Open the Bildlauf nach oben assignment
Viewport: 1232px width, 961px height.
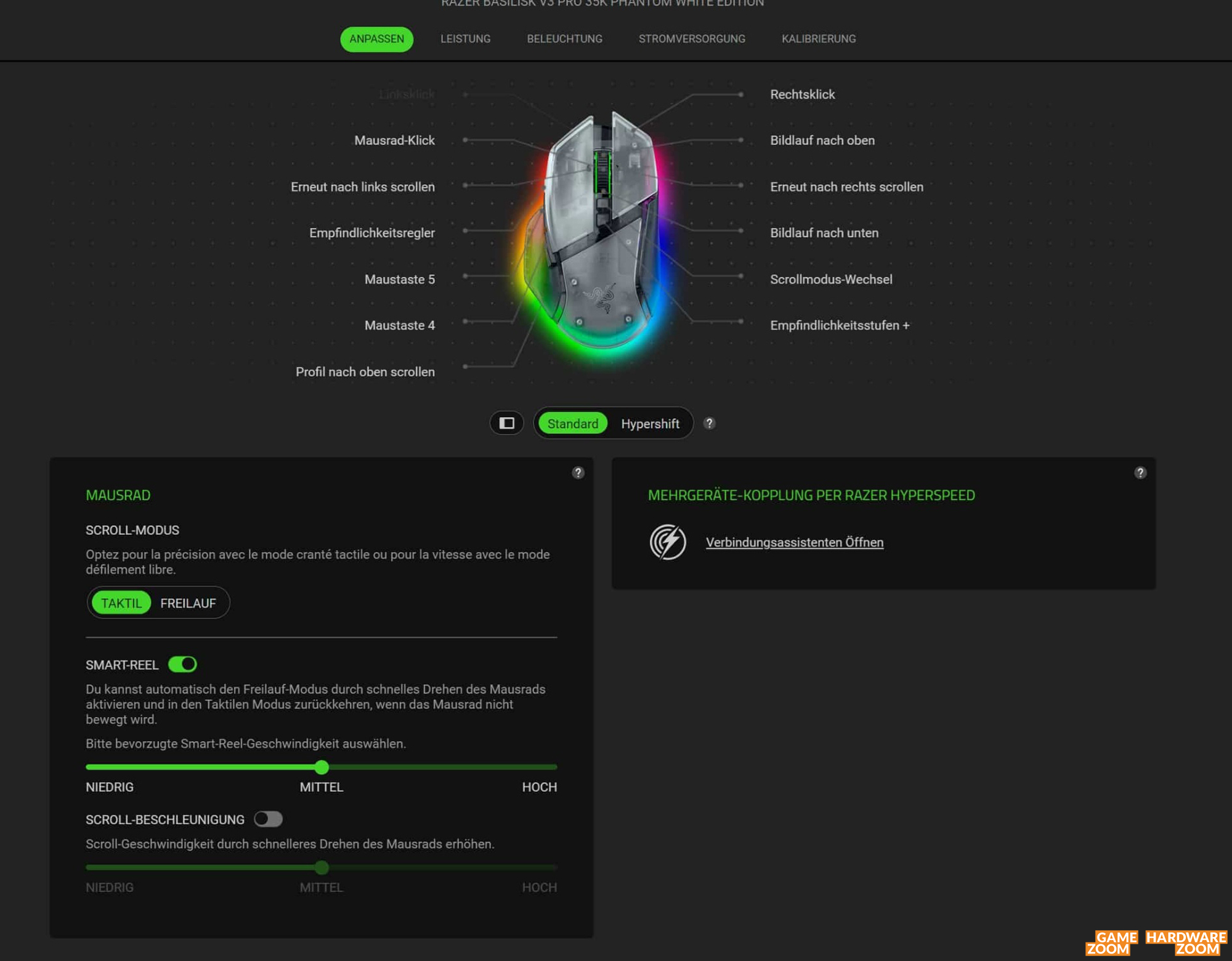822,140
